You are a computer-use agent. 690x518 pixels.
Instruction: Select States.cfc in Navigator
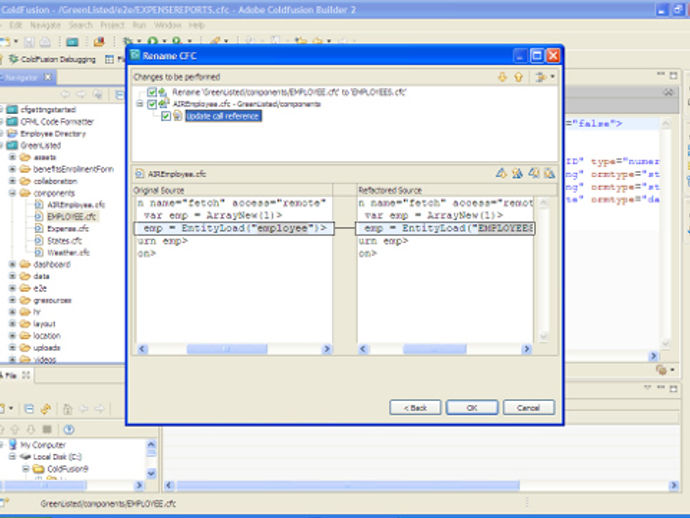tap(64, 240)
